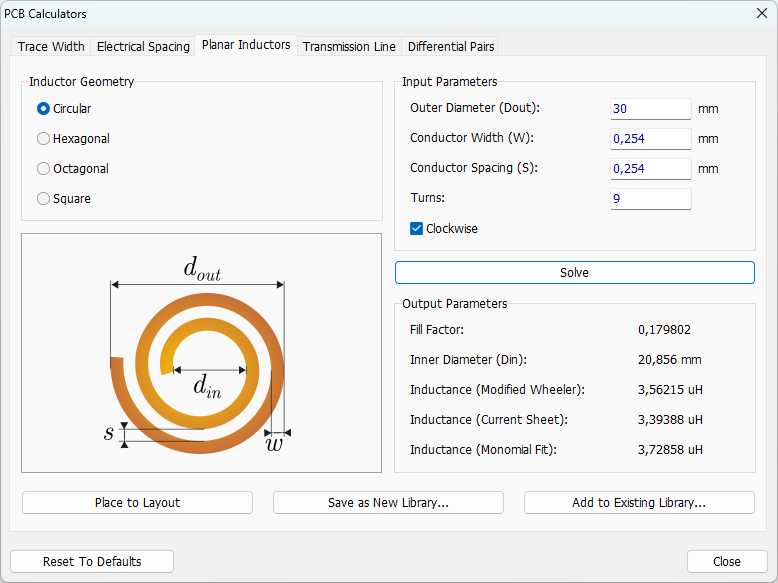Go to the Transmission Line tab
778x583 pixels.
click(x=349, y=47)
